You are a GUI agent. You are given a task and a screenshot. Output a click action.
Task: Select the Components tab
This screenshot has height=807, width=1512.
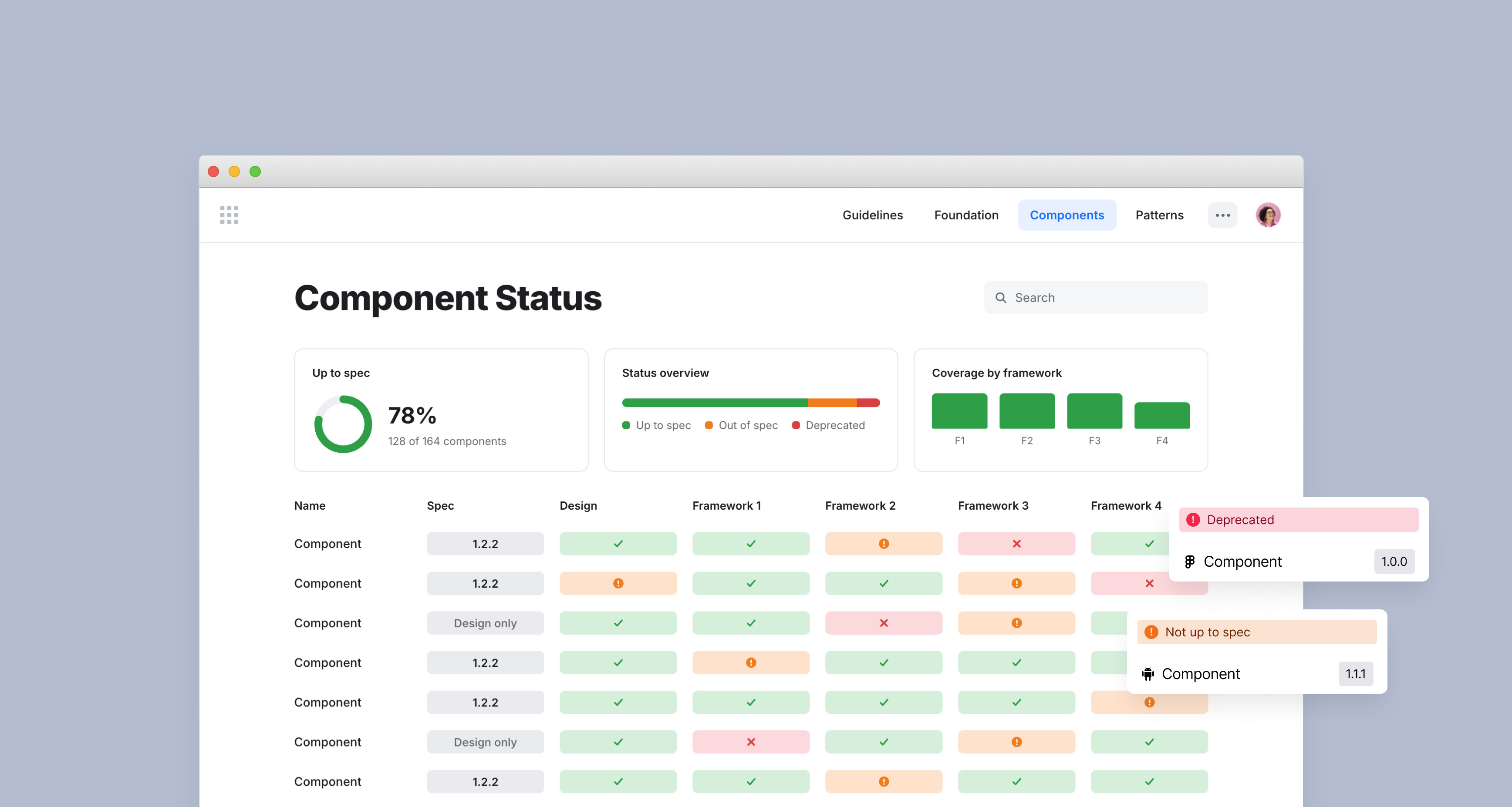[1066, 215]
